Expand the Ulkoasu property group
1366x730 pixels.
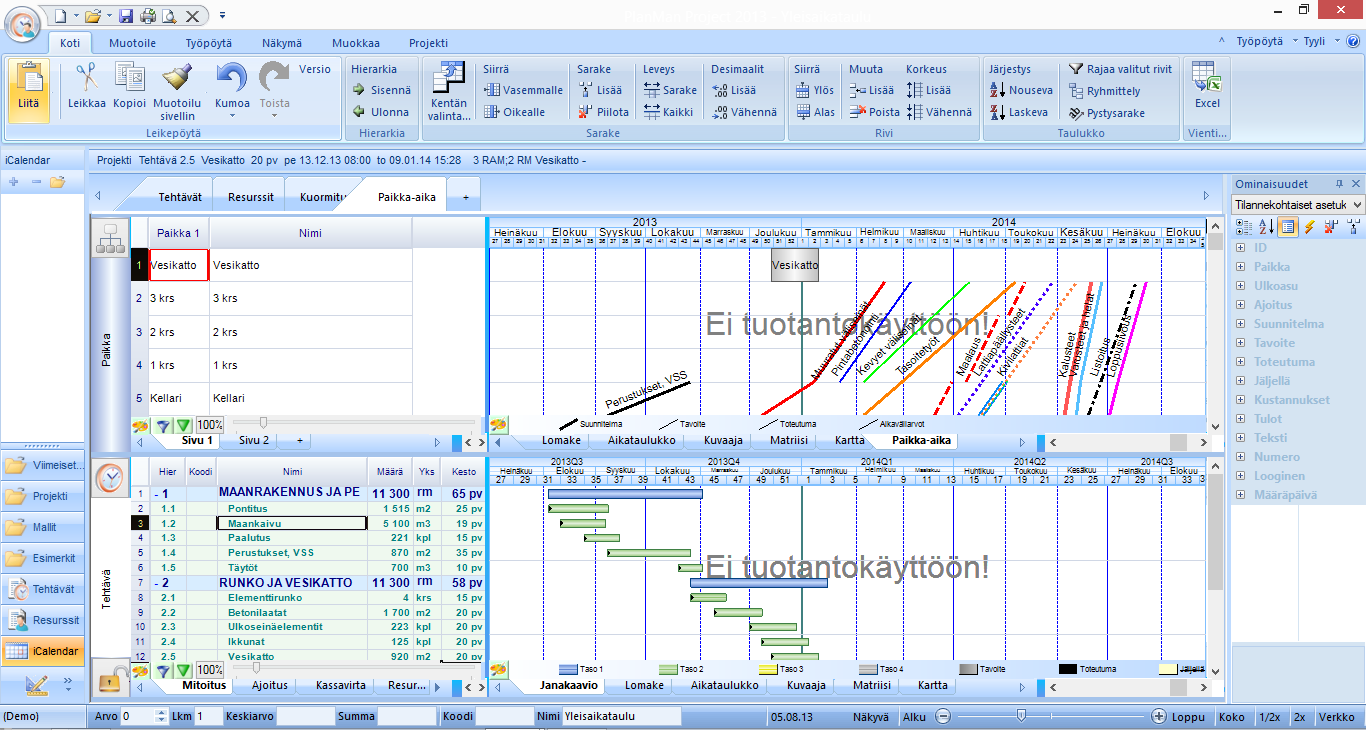[1241, 286]
